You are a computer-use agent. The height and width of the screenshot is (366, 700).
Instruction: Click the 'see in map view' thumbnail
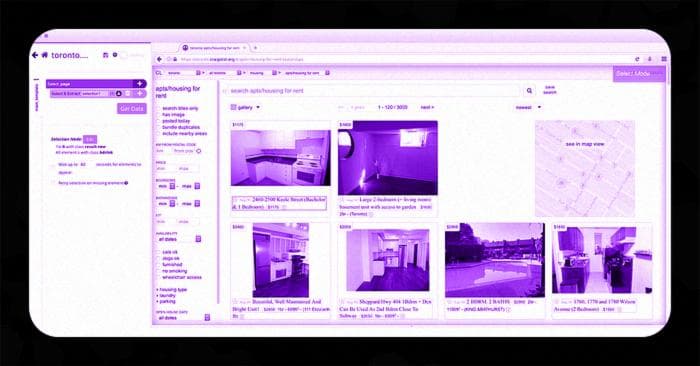tap(585, 168)
